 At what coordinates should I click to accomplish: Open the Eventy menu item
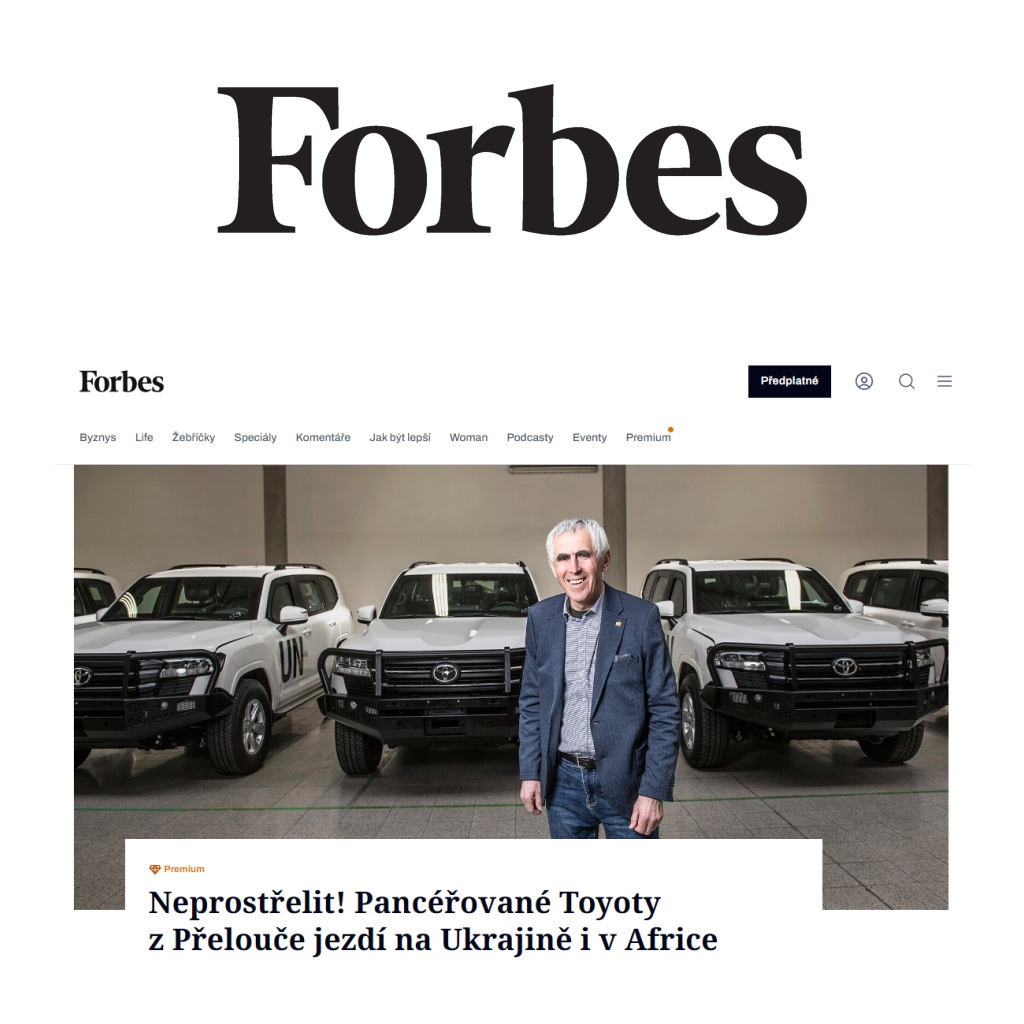click(x=590, y=438)
